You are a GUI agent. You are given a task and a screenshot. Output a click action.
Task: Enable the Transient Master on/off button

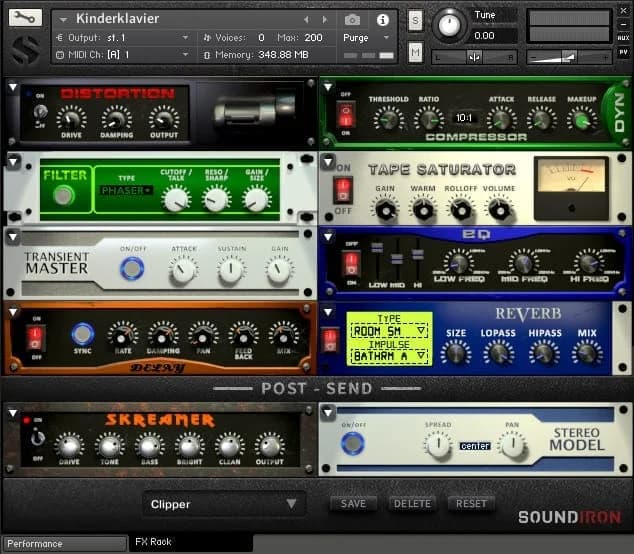(132, 268)
